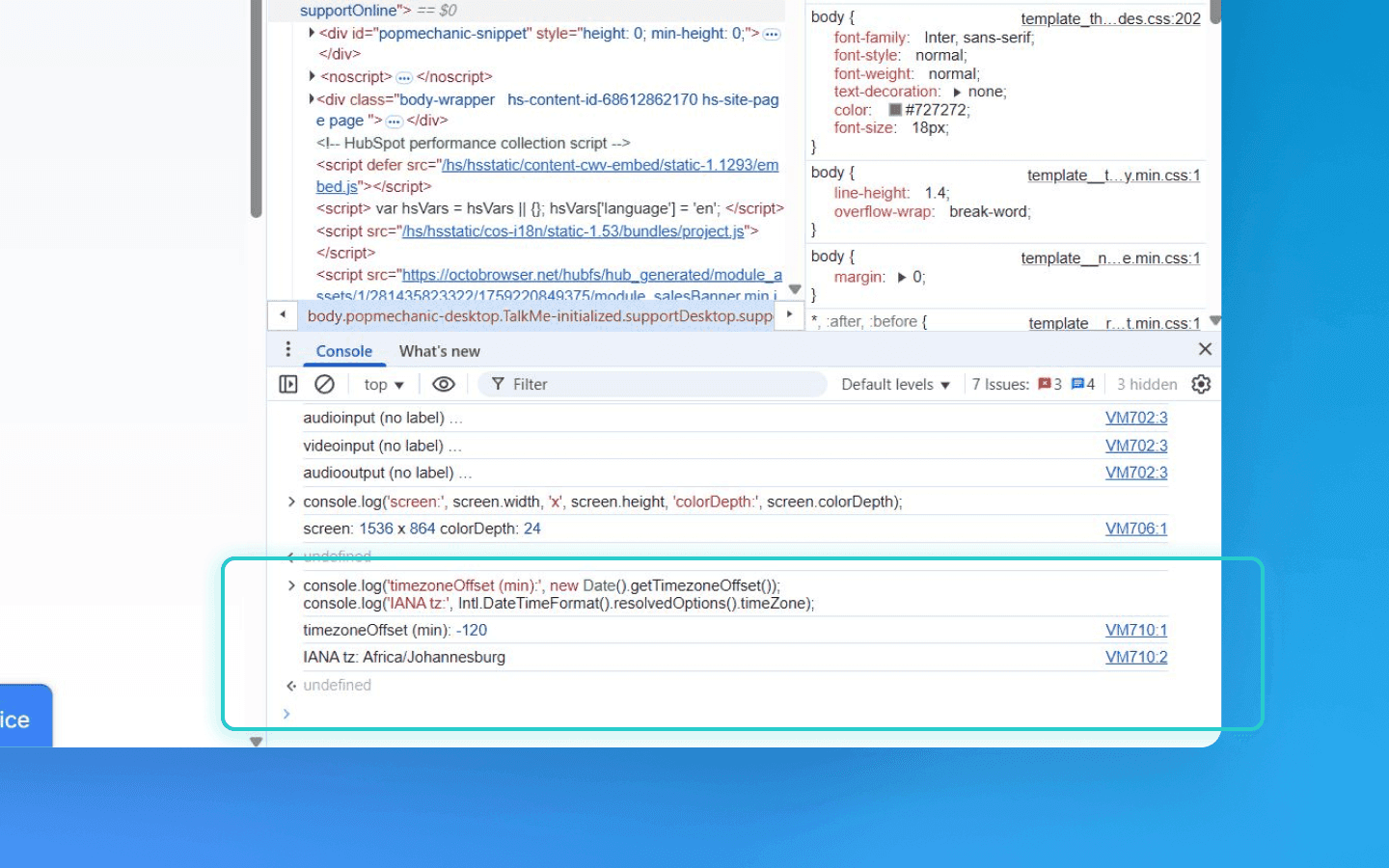Screen dimensions: 1389x868
Task: Select the overflow-wrap break-word value
Action: 989,211
